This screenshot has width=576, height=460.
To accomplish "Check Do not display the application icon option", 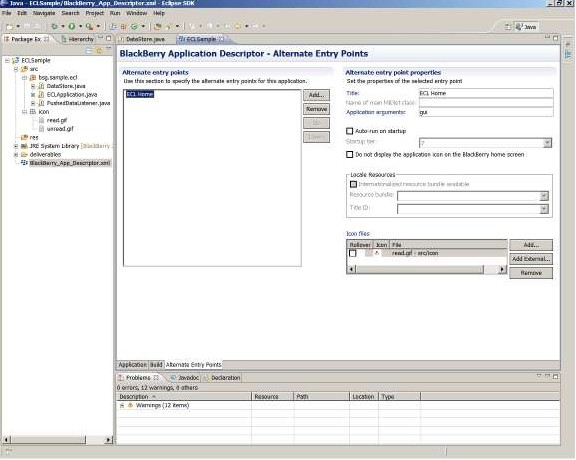I will pyautogui.click(x=350, y=155).
